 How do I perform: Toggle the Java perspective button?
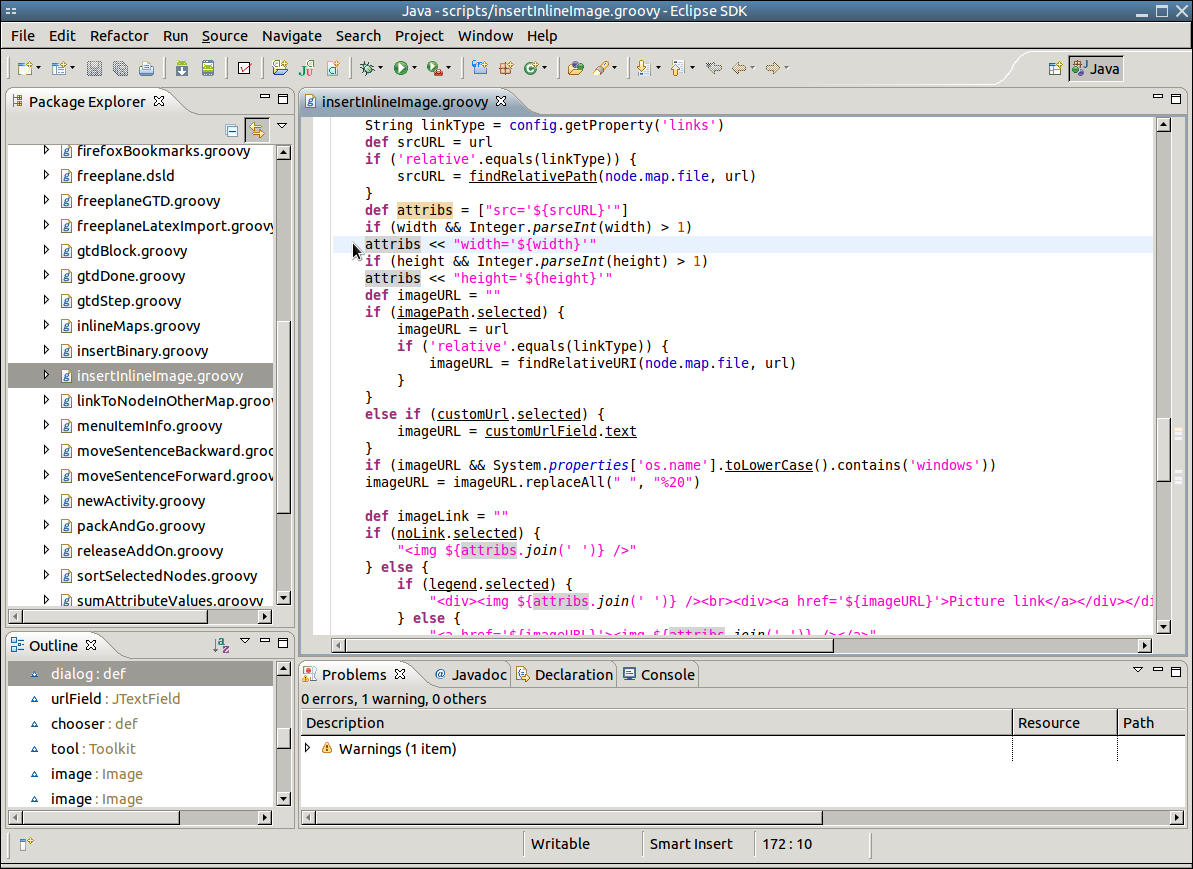coord(1096,68)
